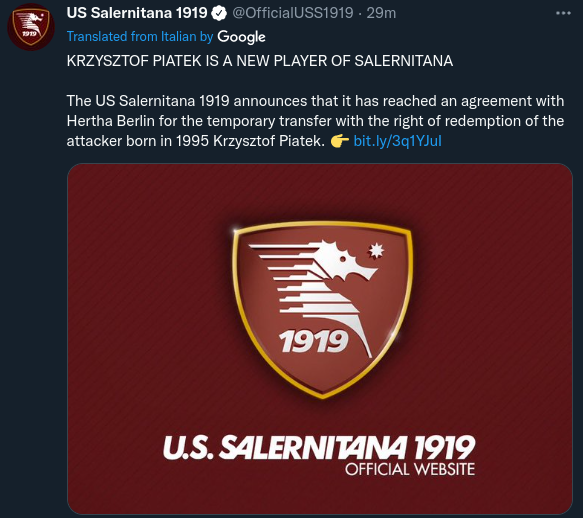Open the bit.ly/3q1YJul shortened link
Screen dimensions: 583x518
point(397,141)
